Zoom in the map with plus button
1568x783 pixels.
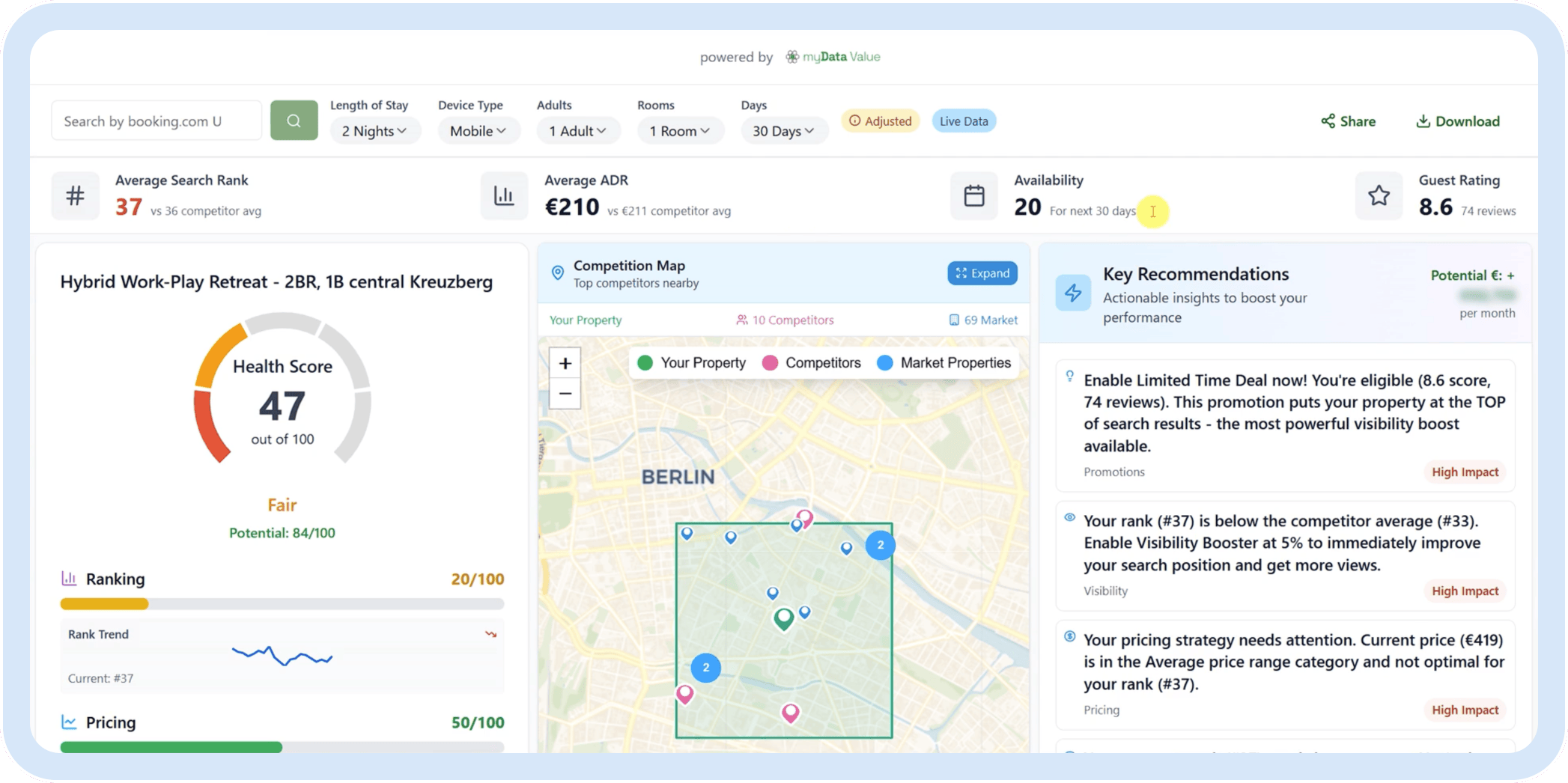point(565,364)
